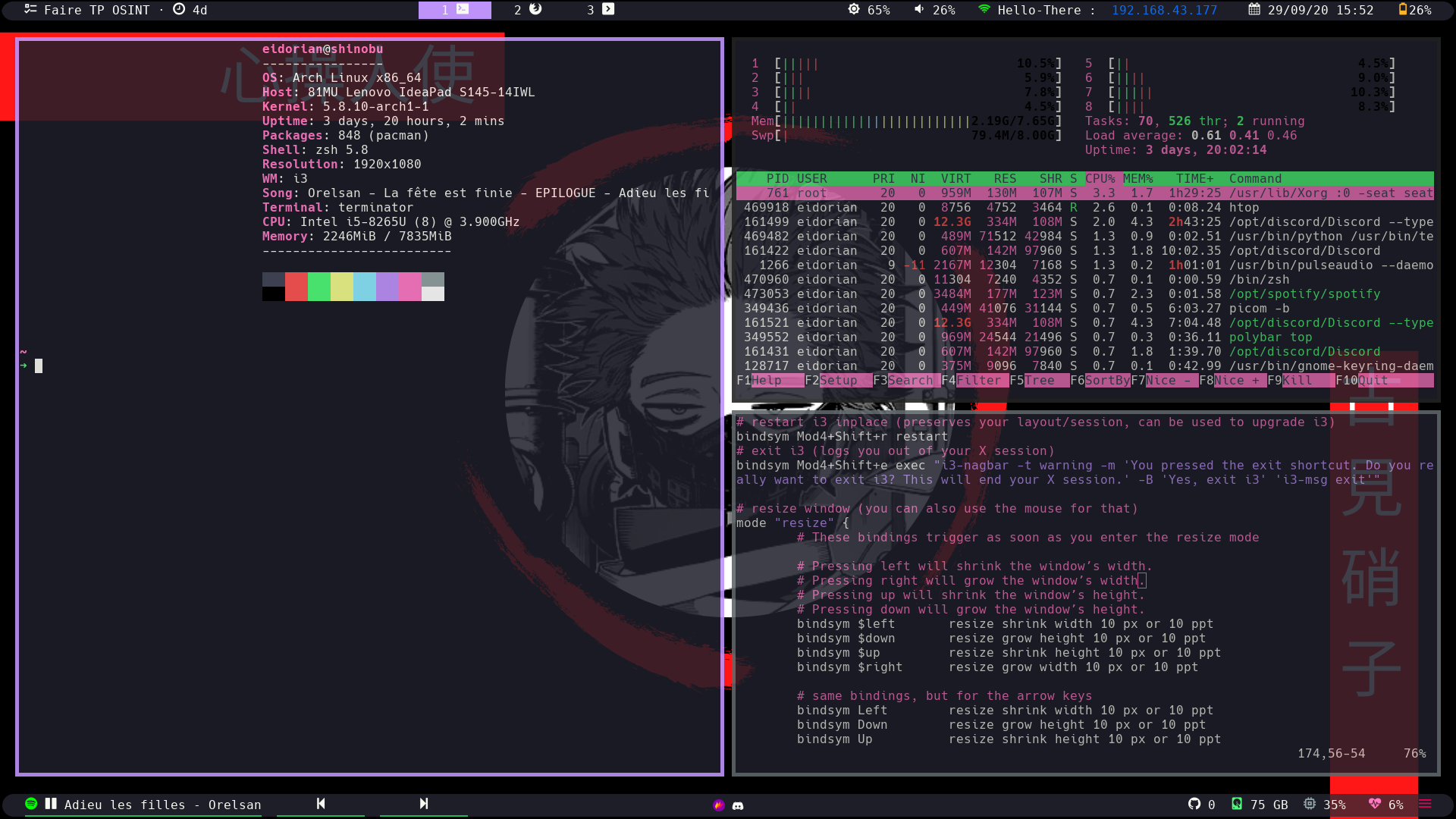Click F9 Kill in htop
This screenshot has width=1456, height=819.
coord(1301,381)
